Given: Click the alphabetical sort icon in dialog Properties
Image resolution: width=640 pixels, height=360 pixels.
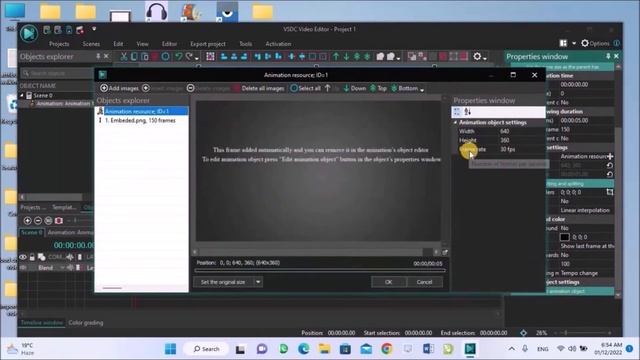Looking at the screenshot, I should coord(468,111).
